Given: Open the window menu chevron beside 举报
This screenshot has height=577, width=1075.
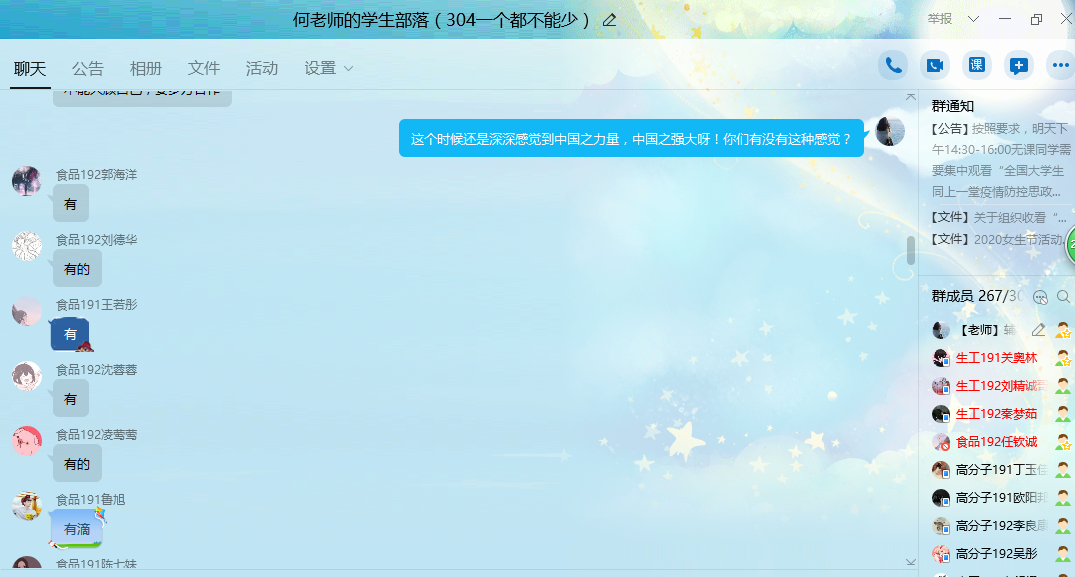Looking at the screenshot, I should [x=971, y=19].
